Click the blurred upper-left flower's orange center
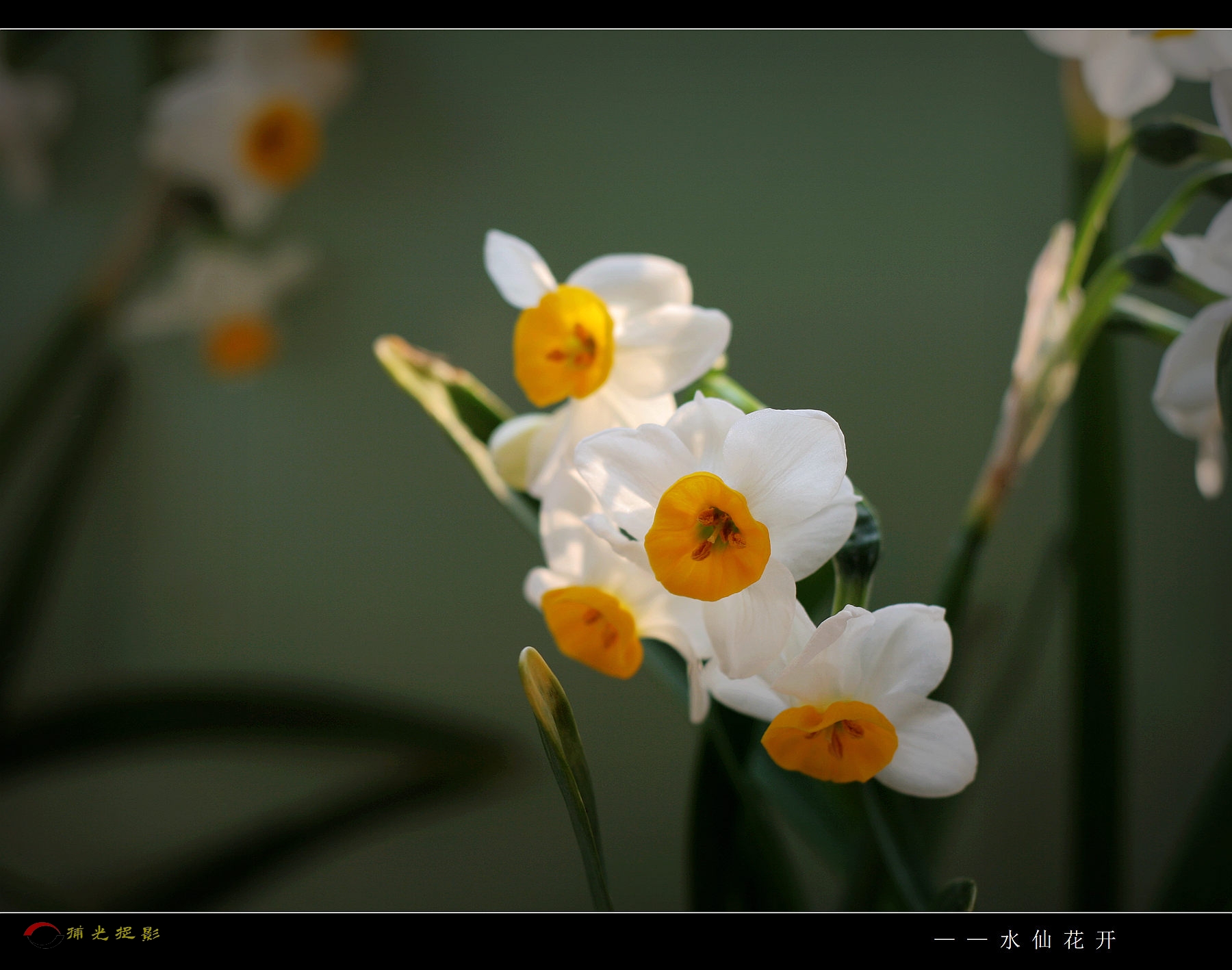The image size is (1232, 970). point(280,142)
